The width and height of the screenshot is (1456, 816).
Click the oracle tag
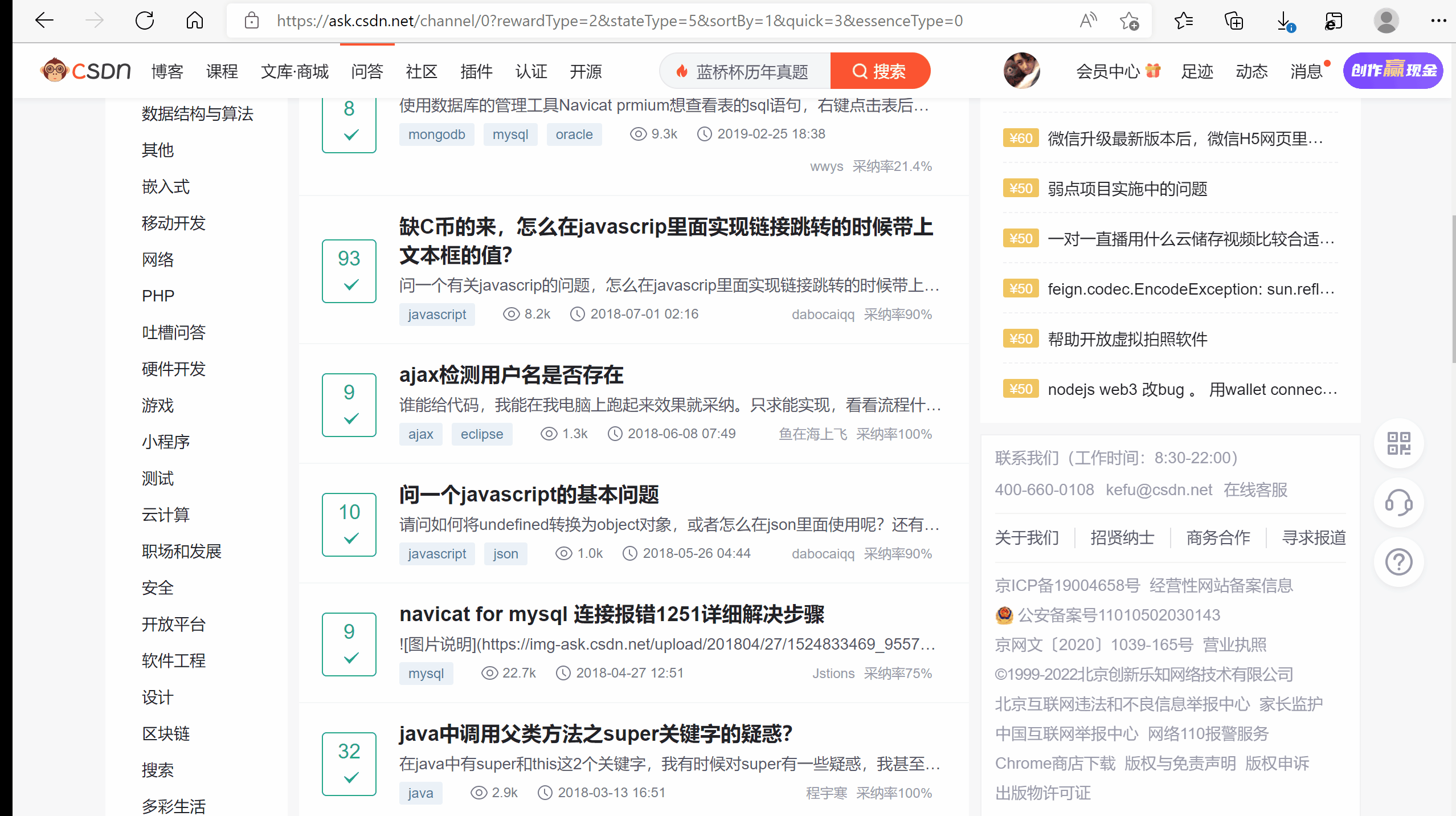[x=574, y=134]
